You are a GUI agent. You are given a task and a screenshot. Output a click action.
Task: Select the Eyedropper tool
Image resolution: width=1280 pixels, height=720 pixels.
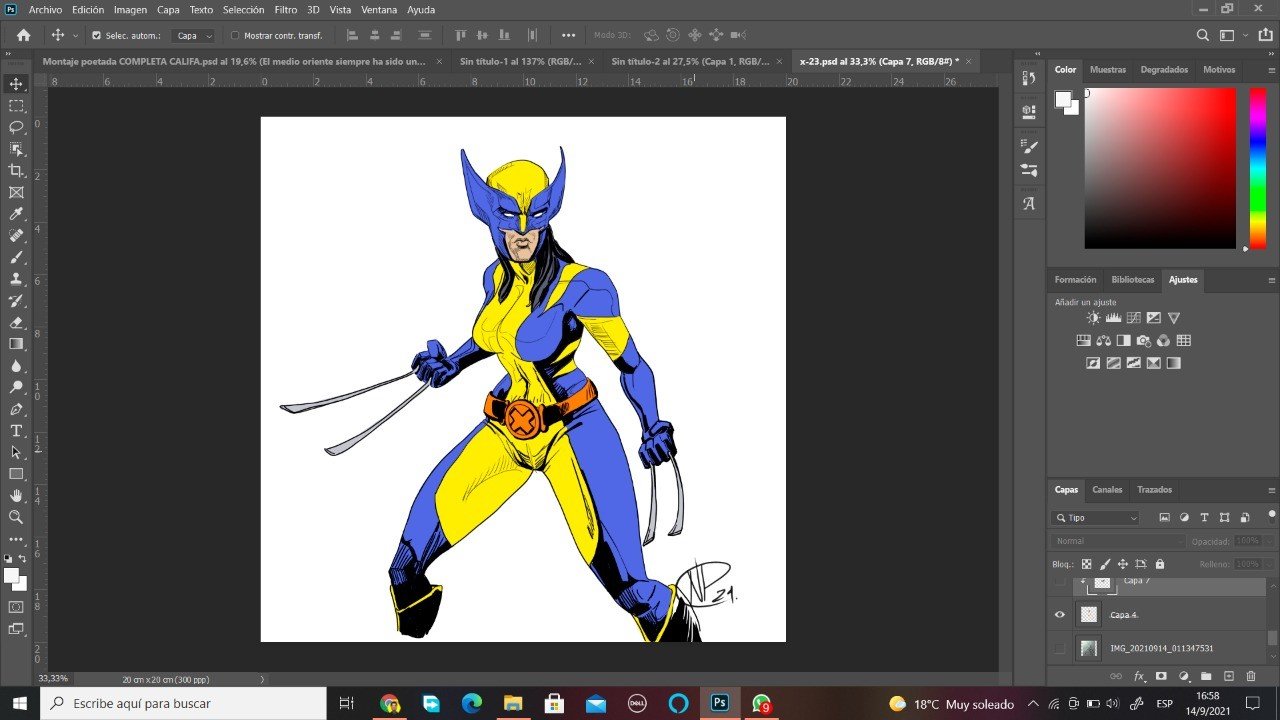(x=16, y=214)
